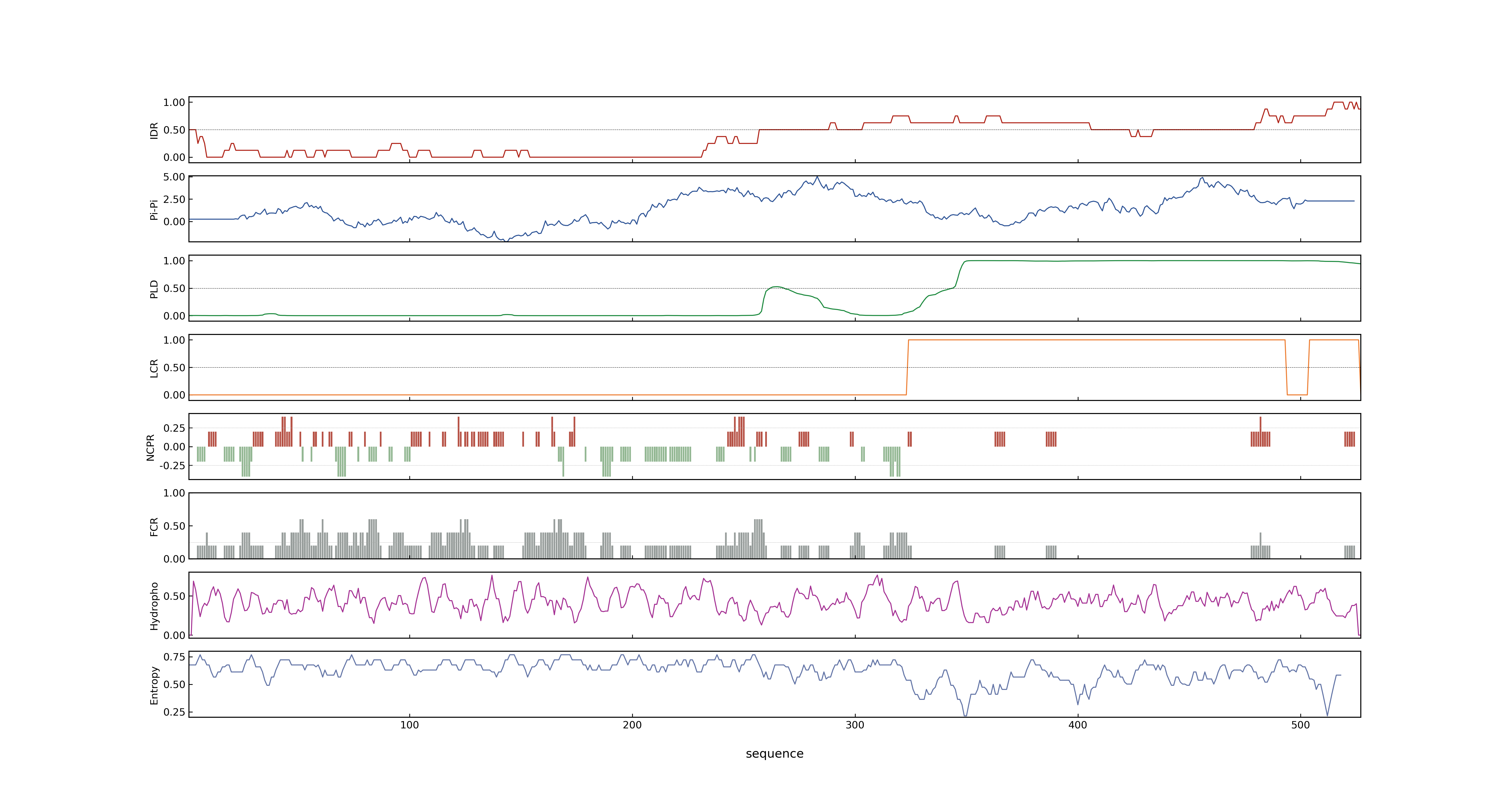The image size is (1512, 806).
Task: Click the x-axis tick label 300
Action: tap(855, 725)
